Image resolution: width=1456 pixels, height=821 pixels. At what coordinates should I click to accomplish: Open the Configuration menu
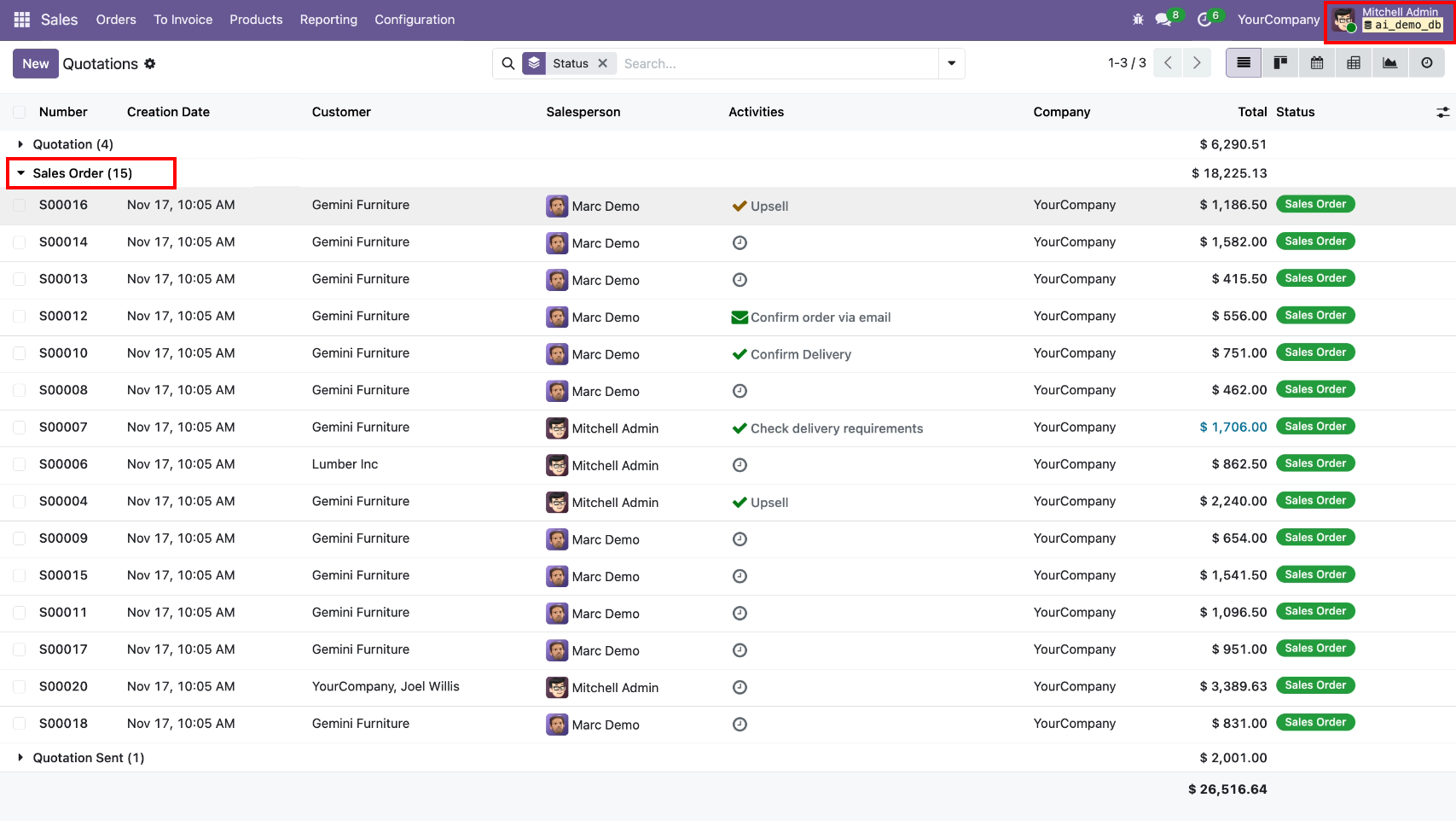coord(415,20)
